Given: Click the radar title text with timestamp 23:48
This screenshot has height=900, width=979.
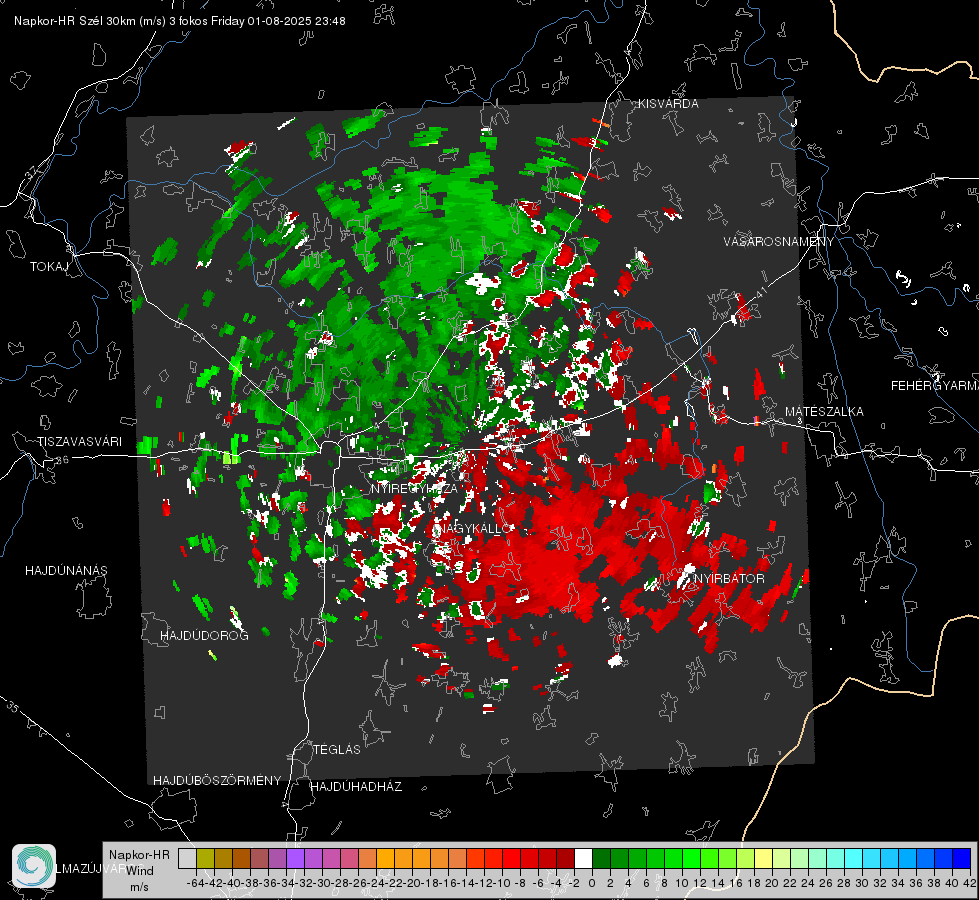Looking at the screenshot, I should pyautogui.click(x=180, y=21).
